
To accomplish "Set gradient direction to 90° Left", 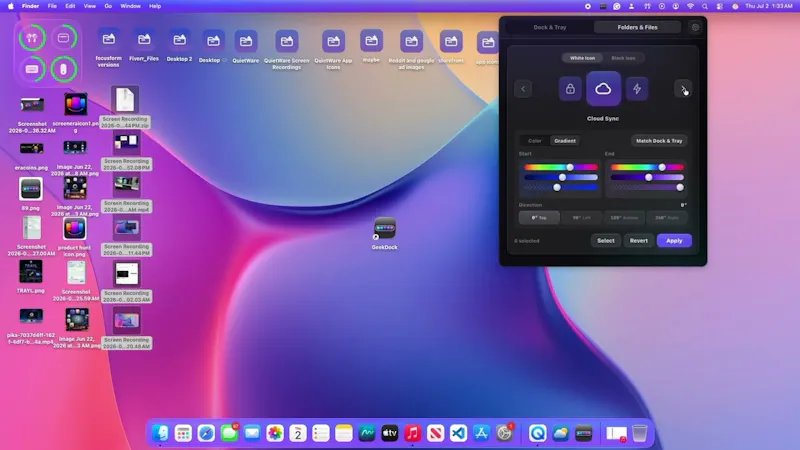I will pyautogui.click(x=581, y=218).
